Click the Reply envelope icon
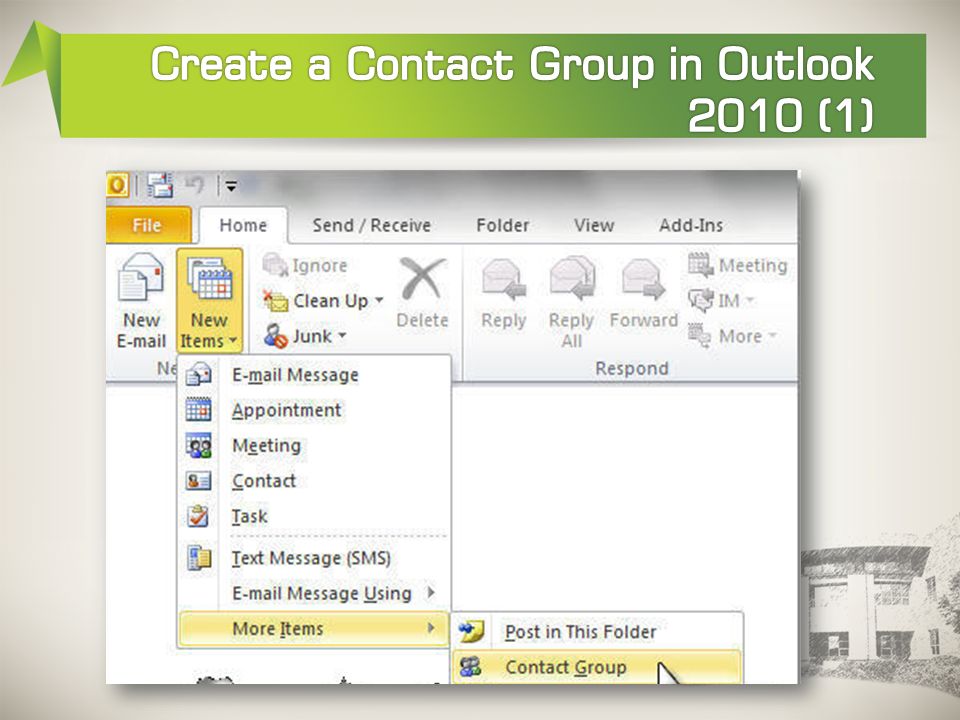 (504, 279)
